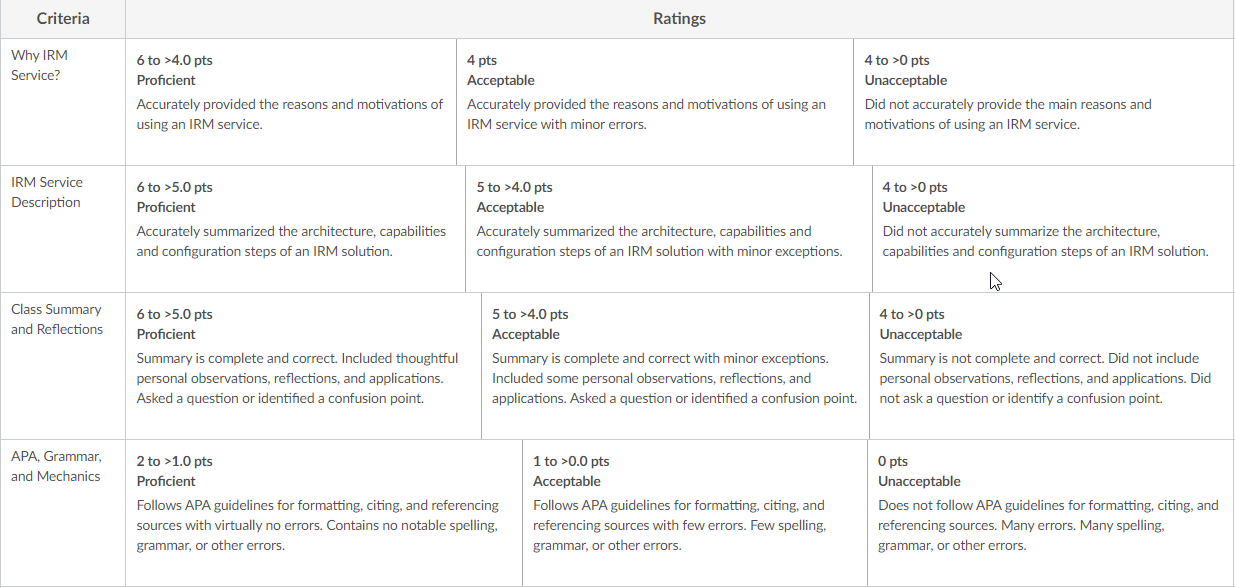Click the 'Summary is complete and correct' Proficient description

[298, 378]
